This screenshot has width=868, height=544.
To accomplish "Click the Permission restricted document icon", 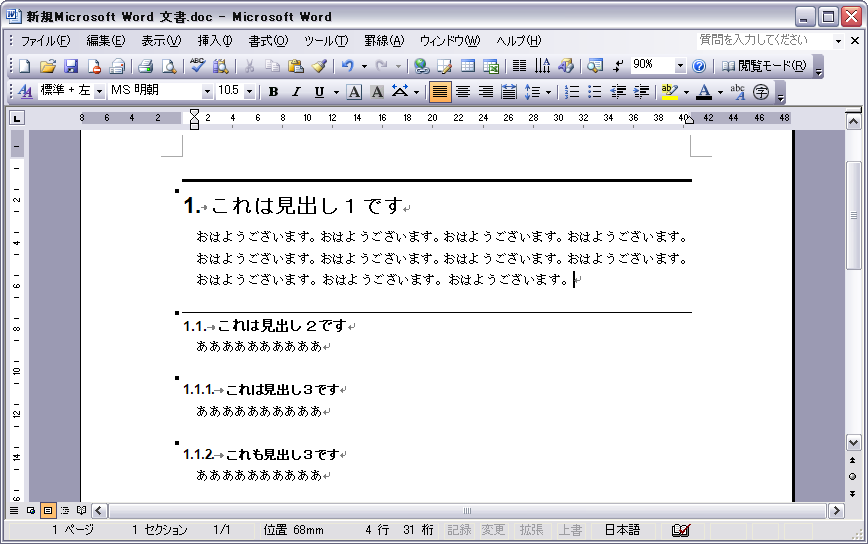I will 94,66.
